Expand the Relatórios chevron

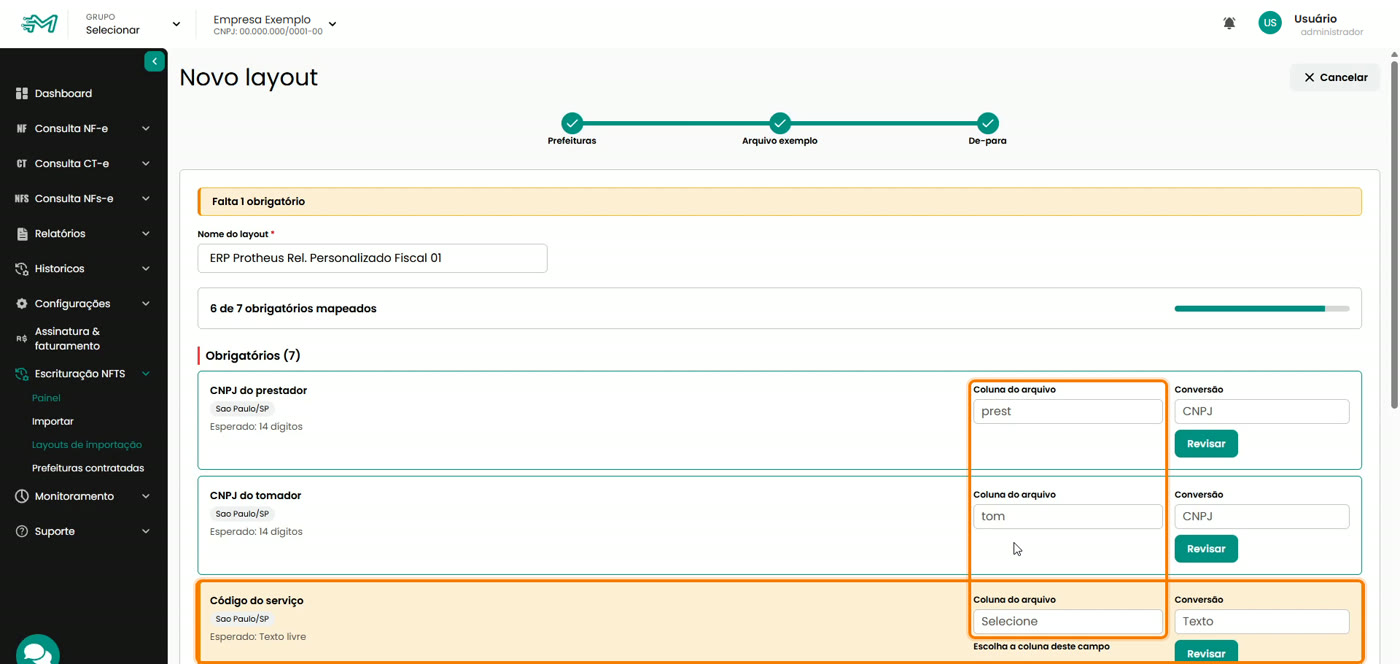(146, 234)
